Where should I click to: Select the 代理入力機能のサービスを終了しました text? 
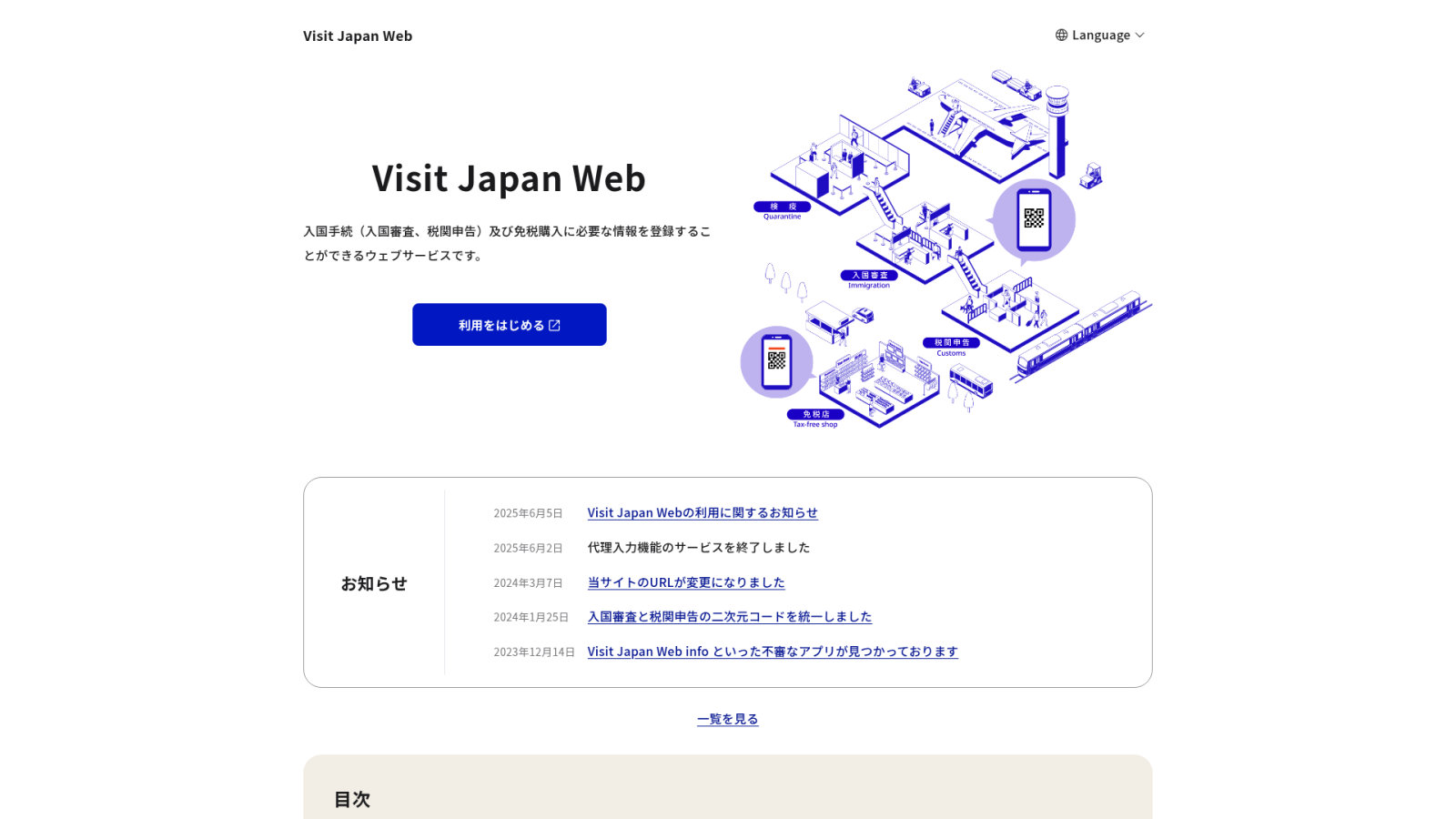[699, 548]
